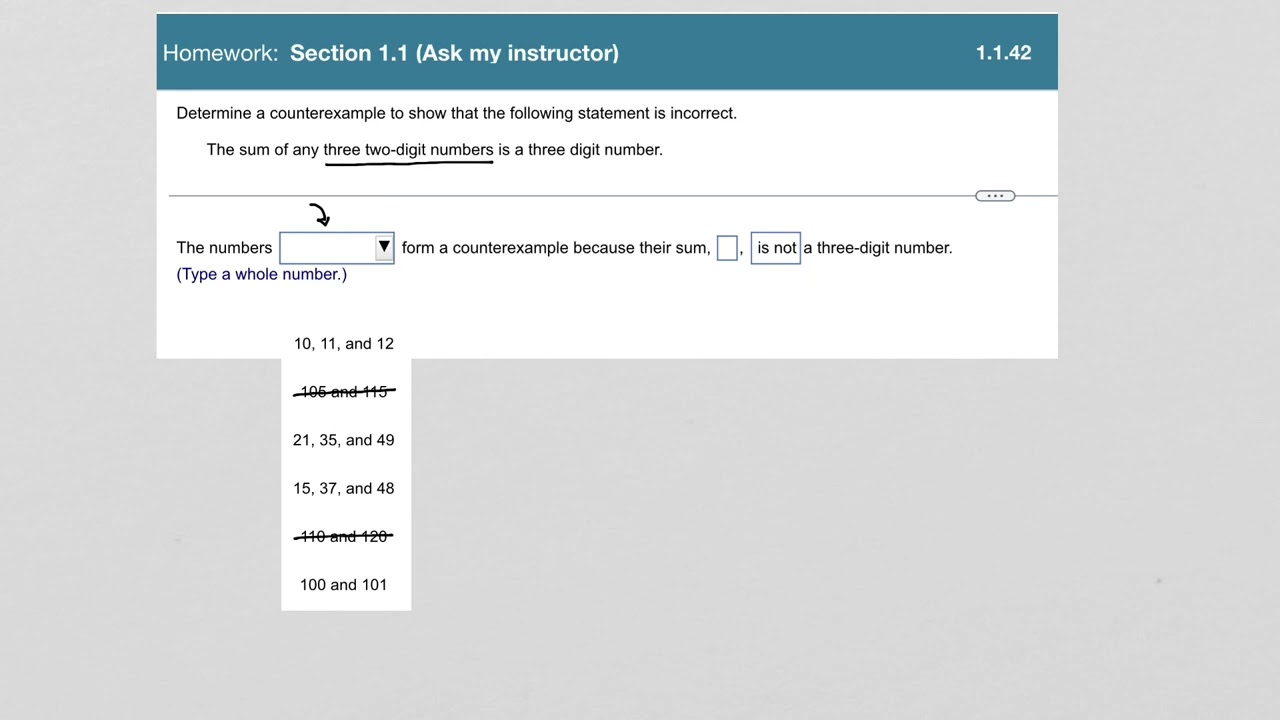This screenshot has height=720, width=1280.
Task: Click the ellipsis more-options button
Action: pos(995,196)
